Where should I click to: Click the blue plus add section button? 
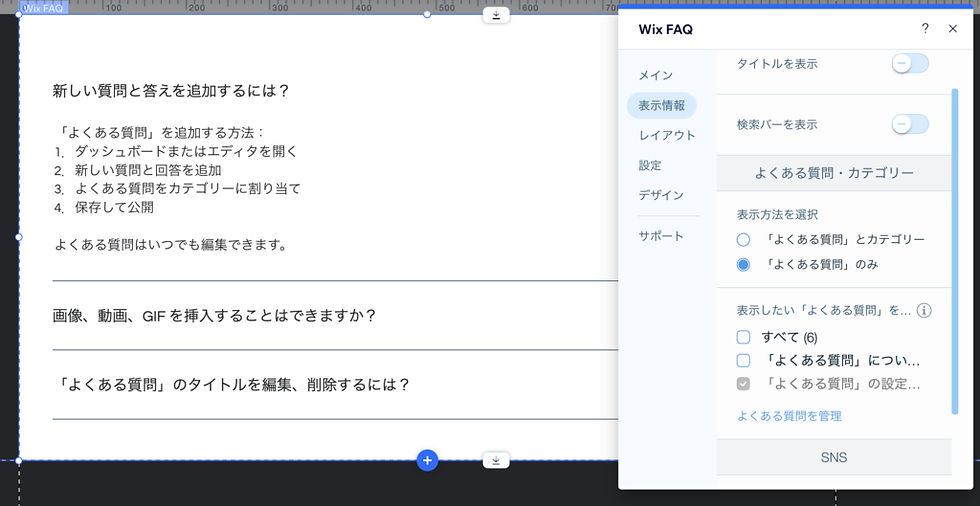coord(428,460)
